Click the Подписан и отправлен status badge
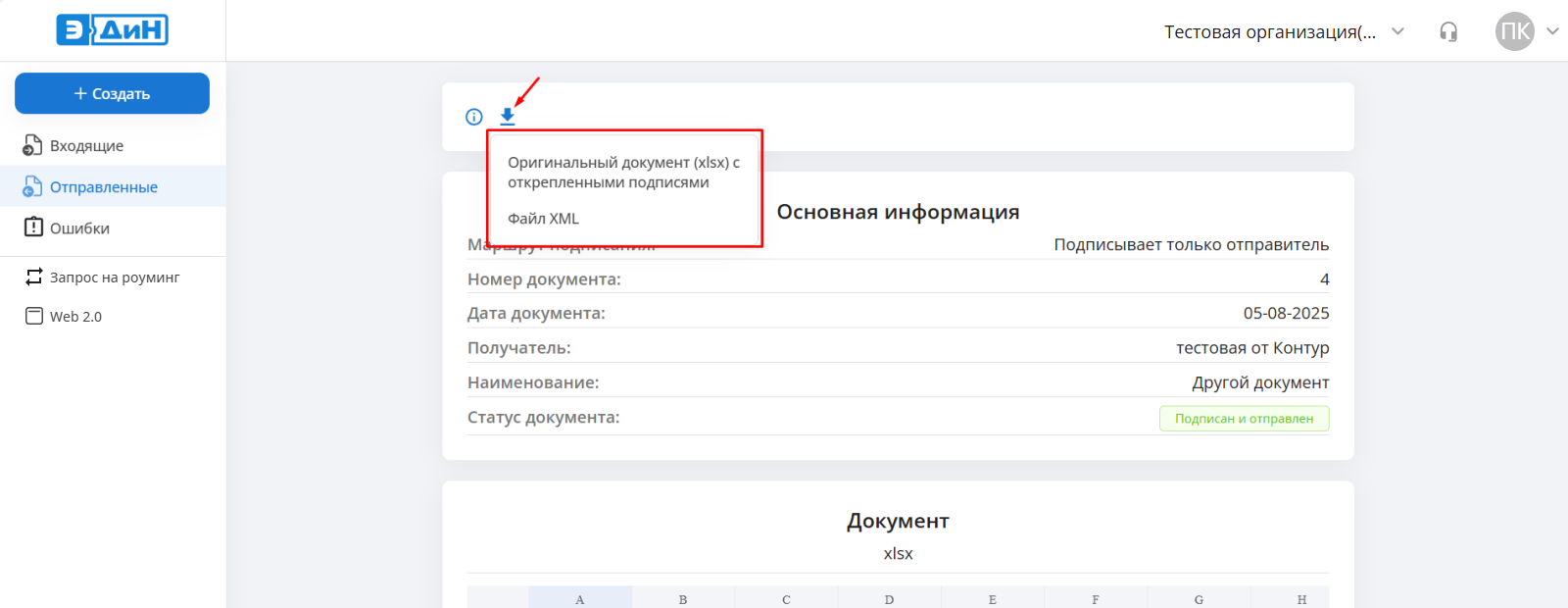The height and width of the screenshot is (608, 1568). (1244, 419)
